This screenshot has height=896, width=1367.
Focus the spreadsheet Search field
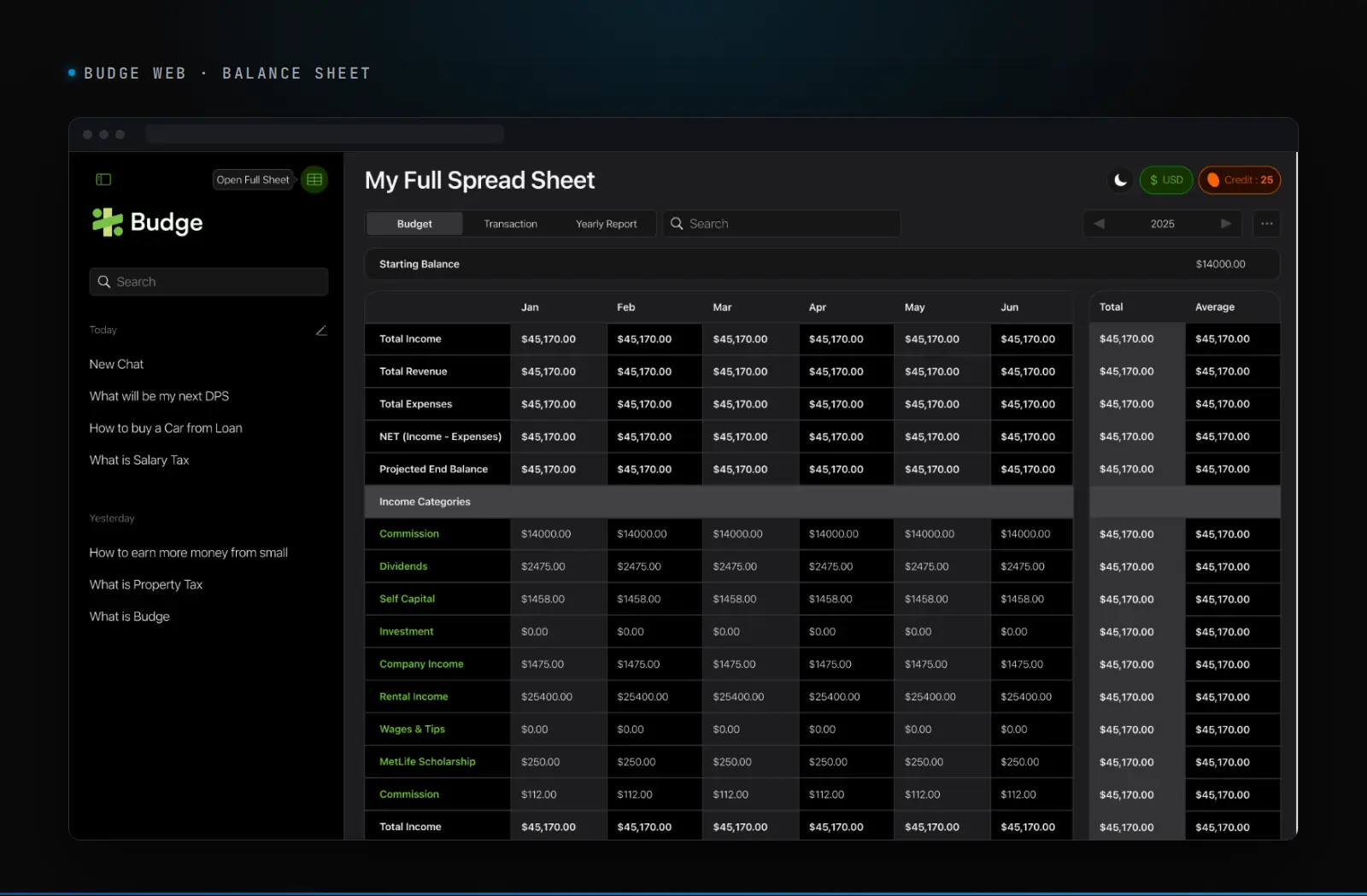pos(782,224)
